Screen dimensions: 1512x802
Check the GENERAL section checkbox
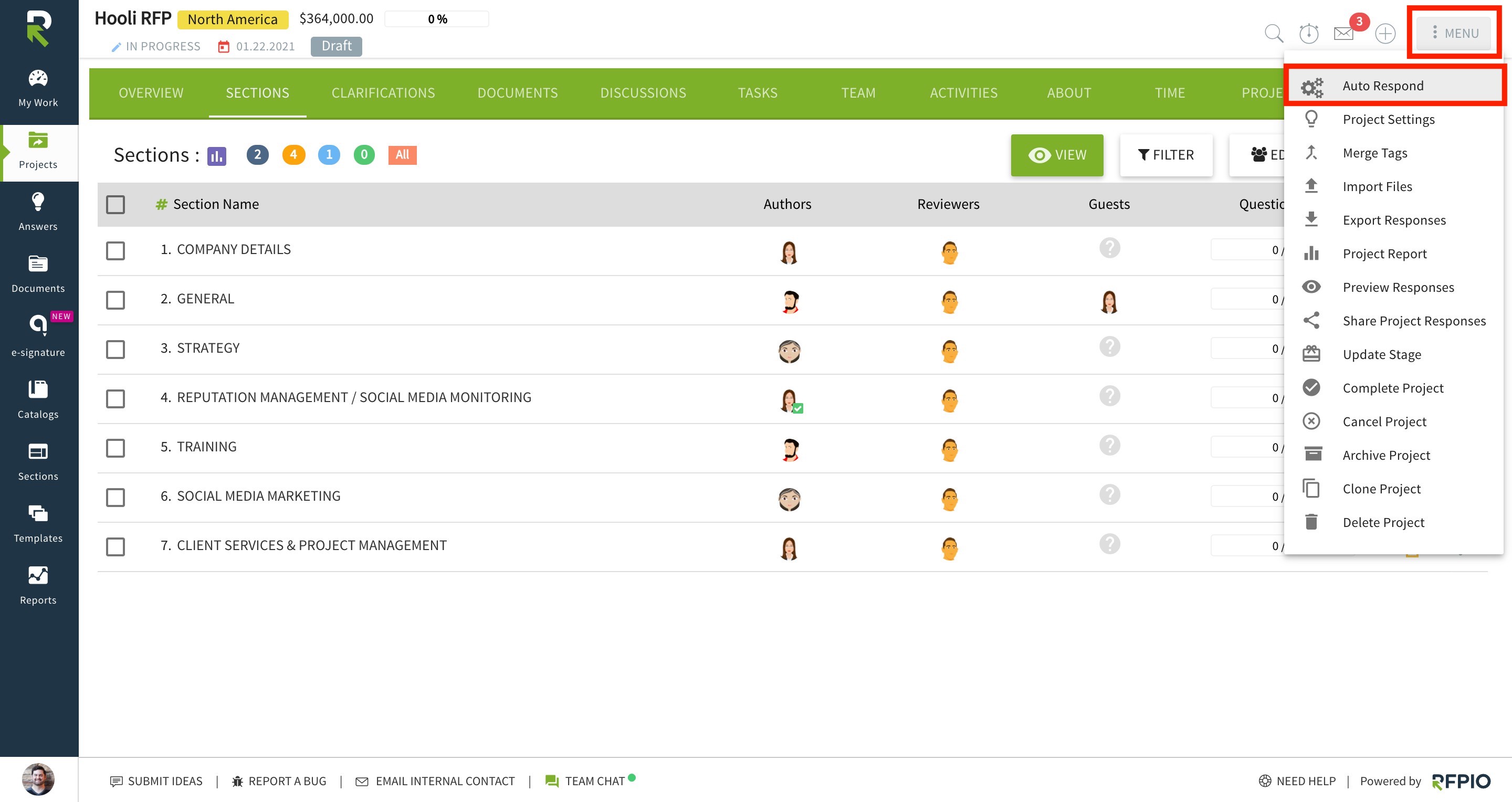115,300
